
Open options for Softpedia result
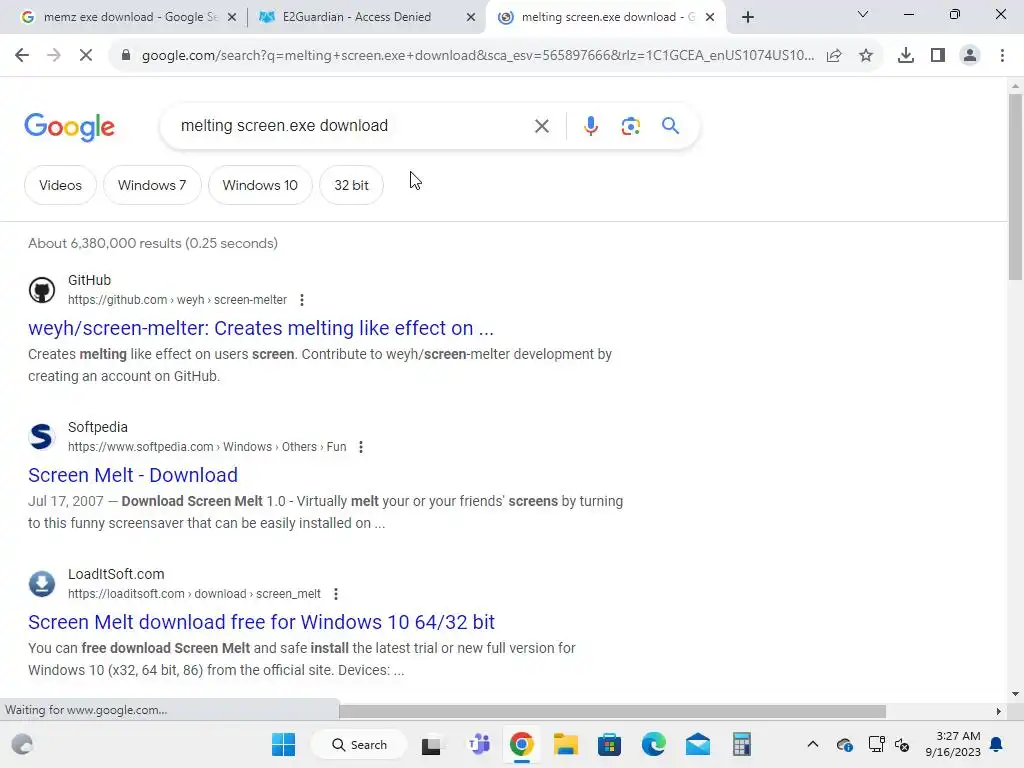[360, 447]
